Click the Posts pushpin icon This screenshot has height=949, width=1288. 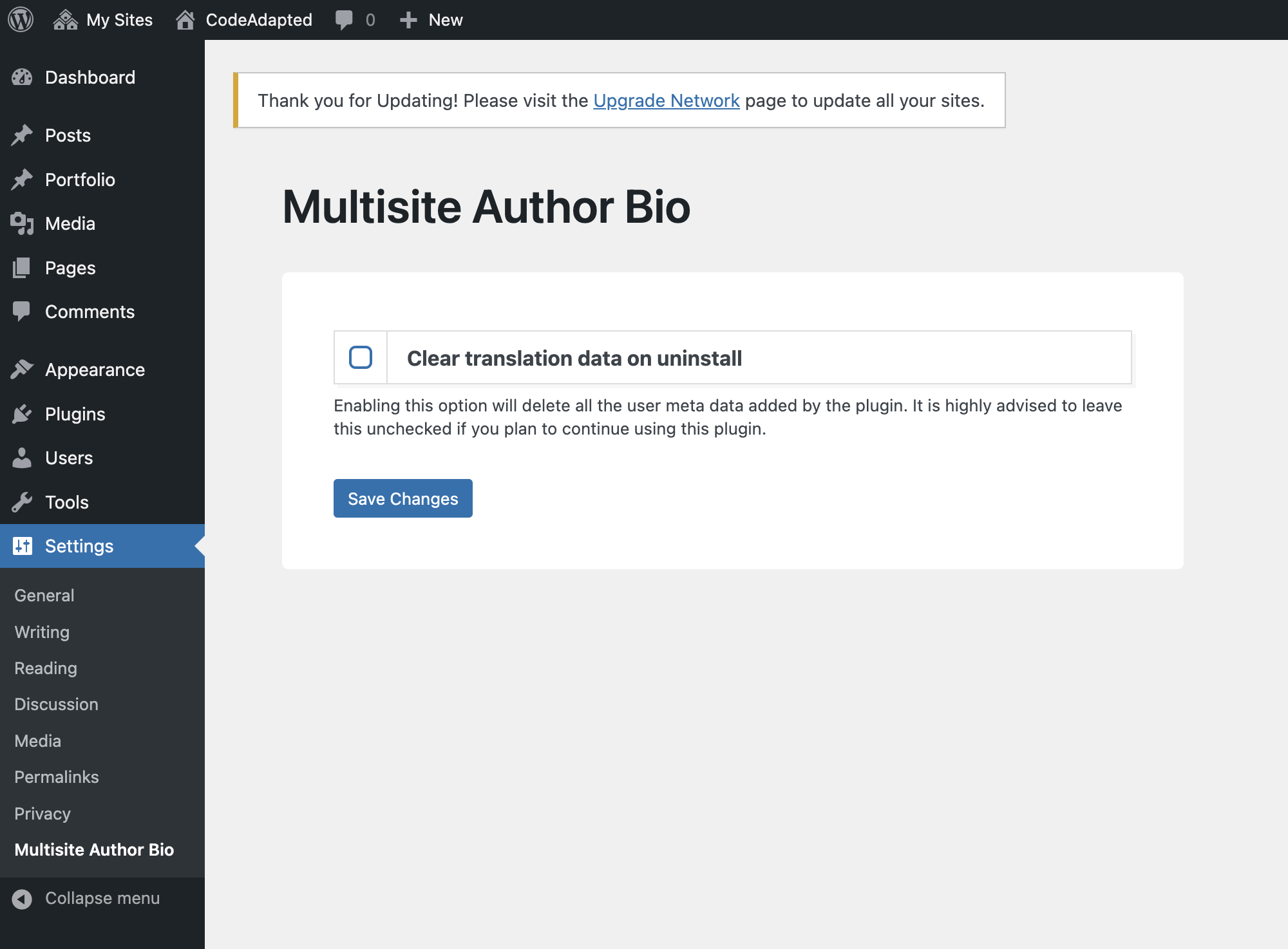click(x=22, y=135)
